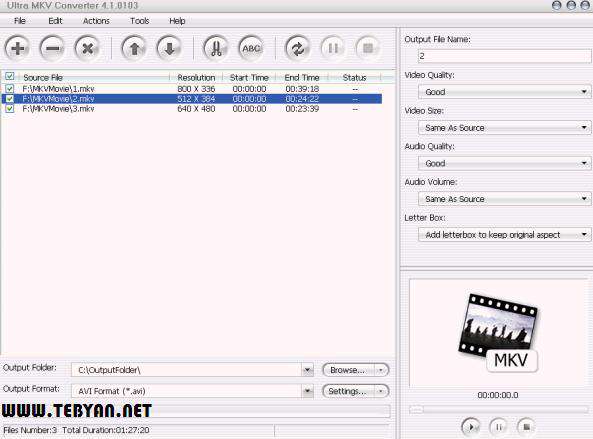Click the 800 X 336 resolution cell
The width and height of the screenshot is (593, 439).
[x=196, y=89]
